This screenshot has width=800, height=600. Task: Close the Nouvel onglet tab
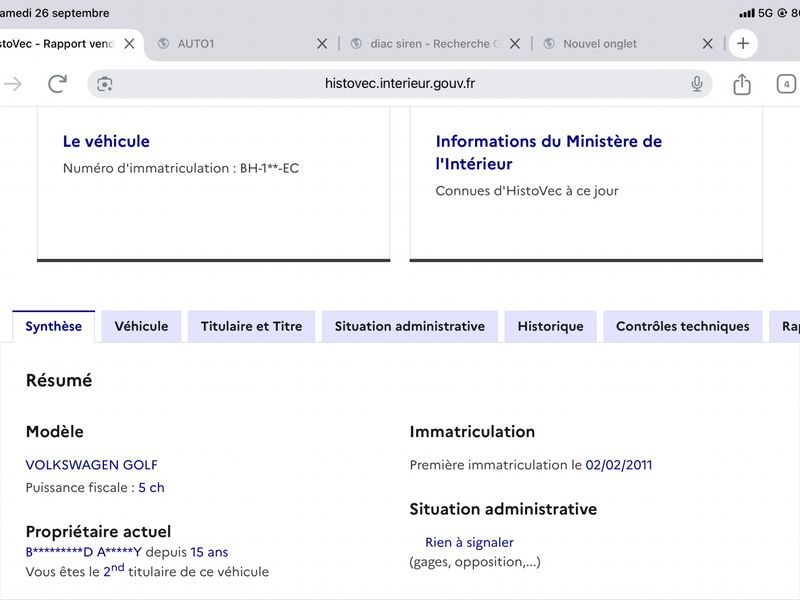(x=708, y=44)
